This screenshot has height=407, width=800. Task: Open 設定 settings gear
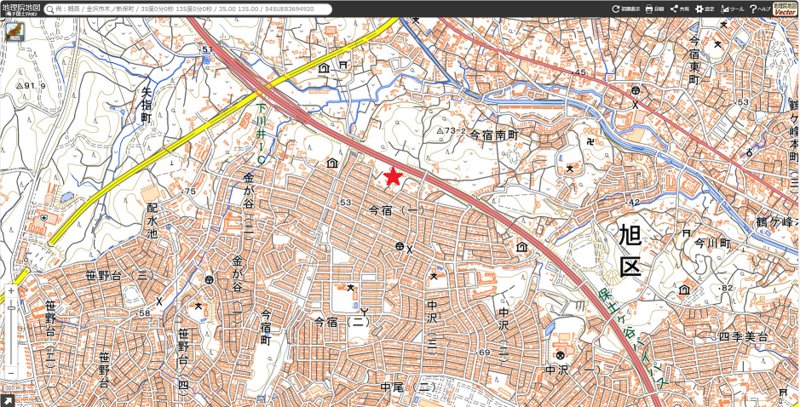(x=705, y=8)
